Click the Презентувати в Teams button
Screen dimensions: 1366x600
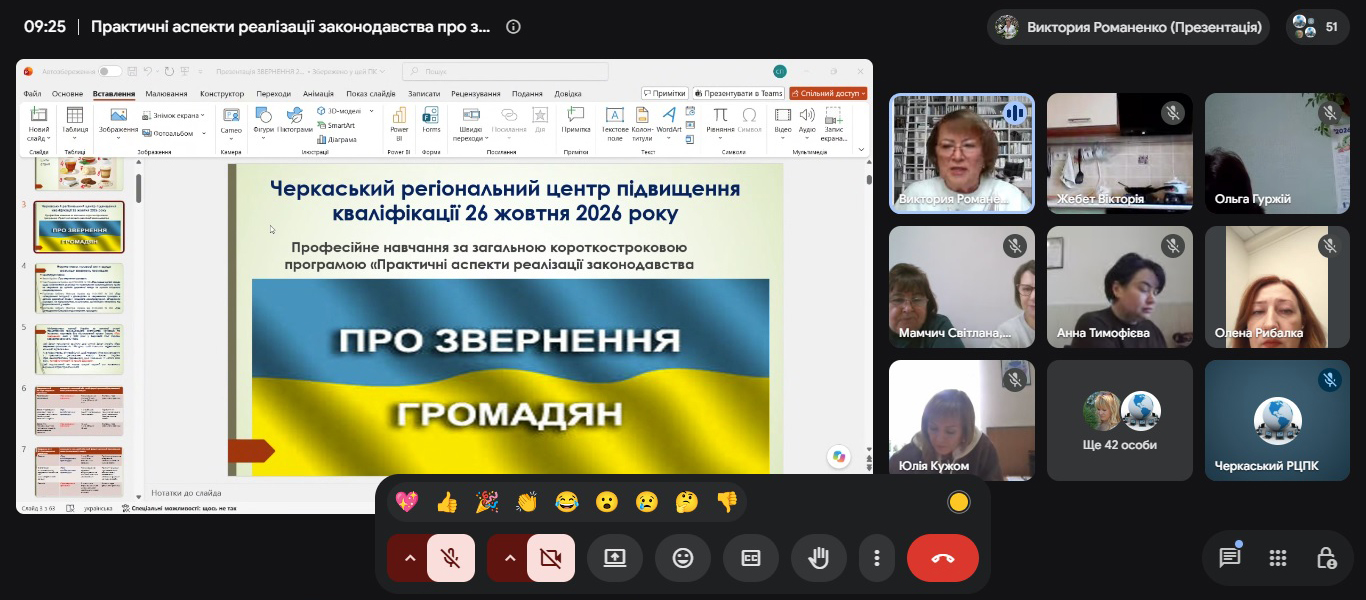(x=738, y=93)
